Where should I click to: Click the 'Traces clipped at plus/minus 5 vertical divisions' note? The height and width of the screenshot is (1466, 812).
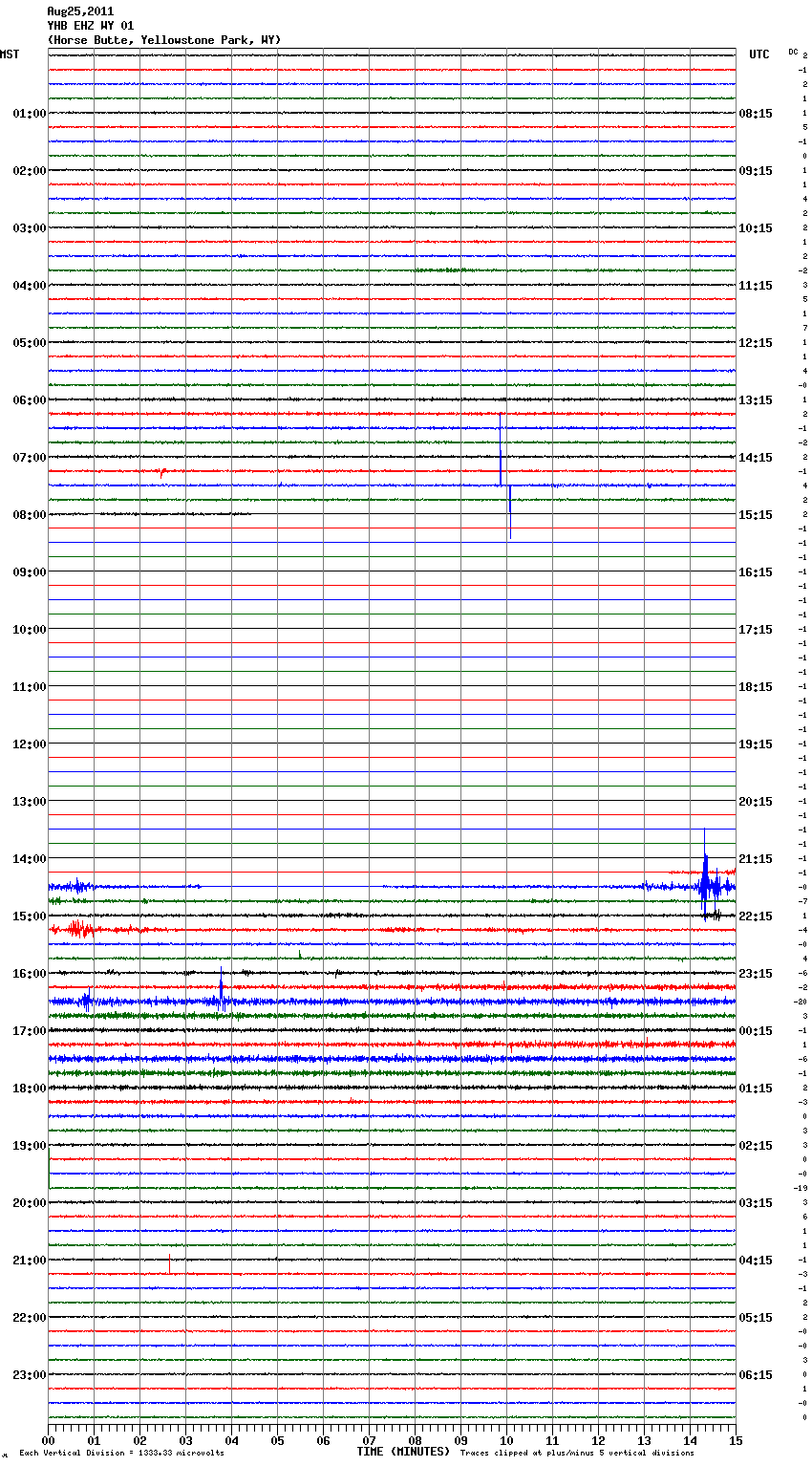coord(577,1453)
